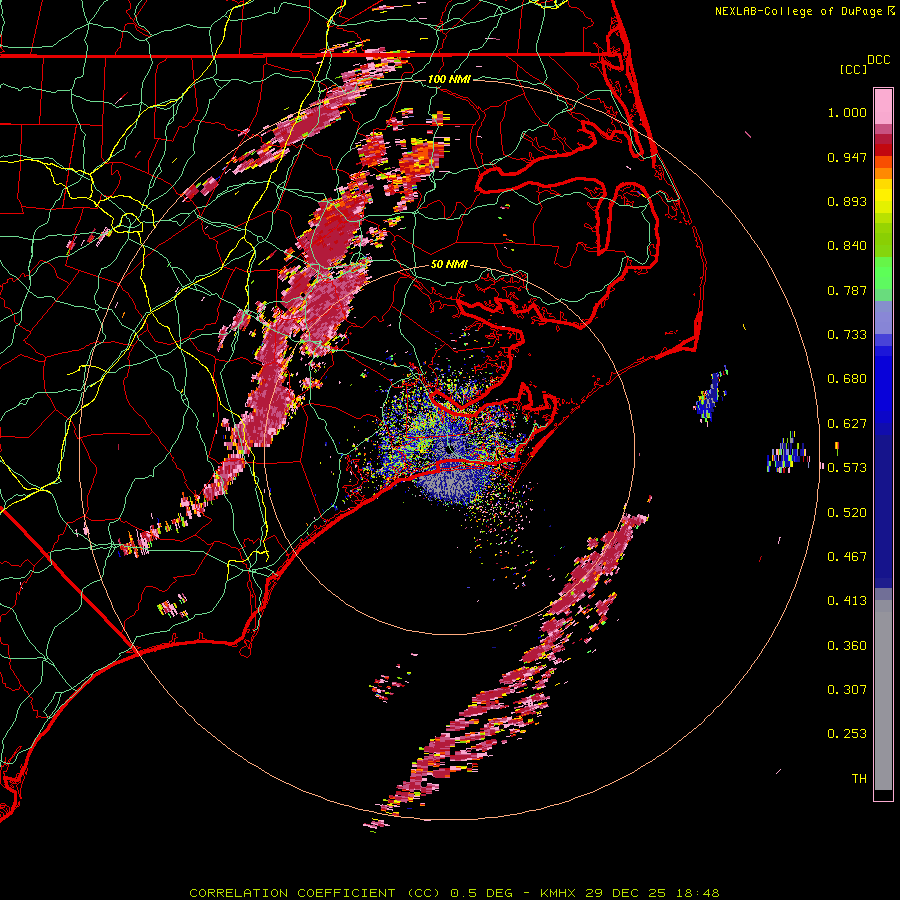Select the 0.947 scale value
Screen dimensions: 900x900
(847, 157)
